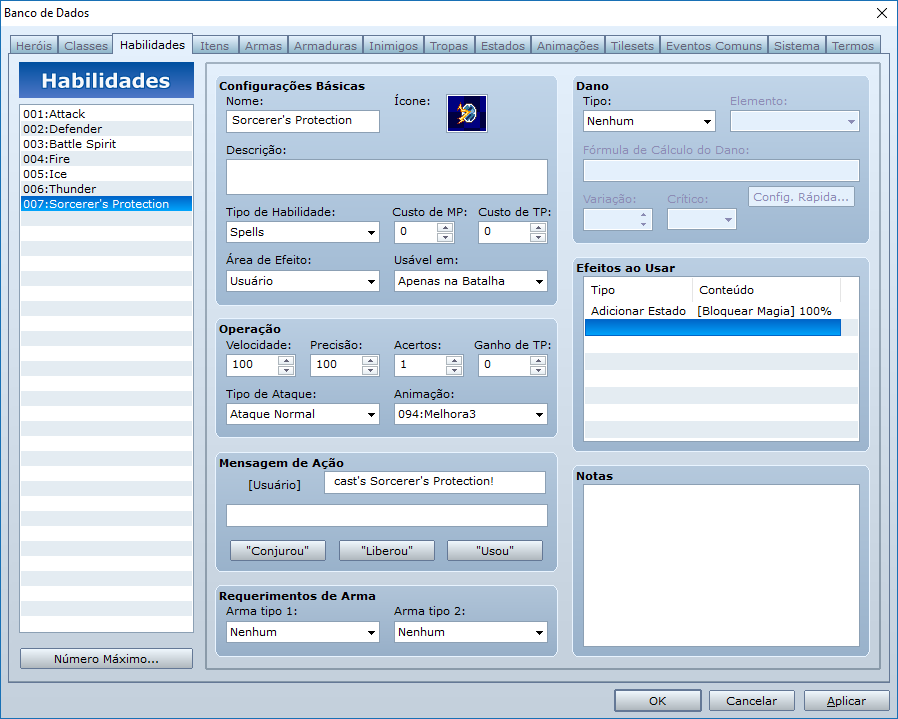Image resolution: width=898 pixels, height=719 pixels.
Task: Click the "Usou" button
Action: (495, 551)
